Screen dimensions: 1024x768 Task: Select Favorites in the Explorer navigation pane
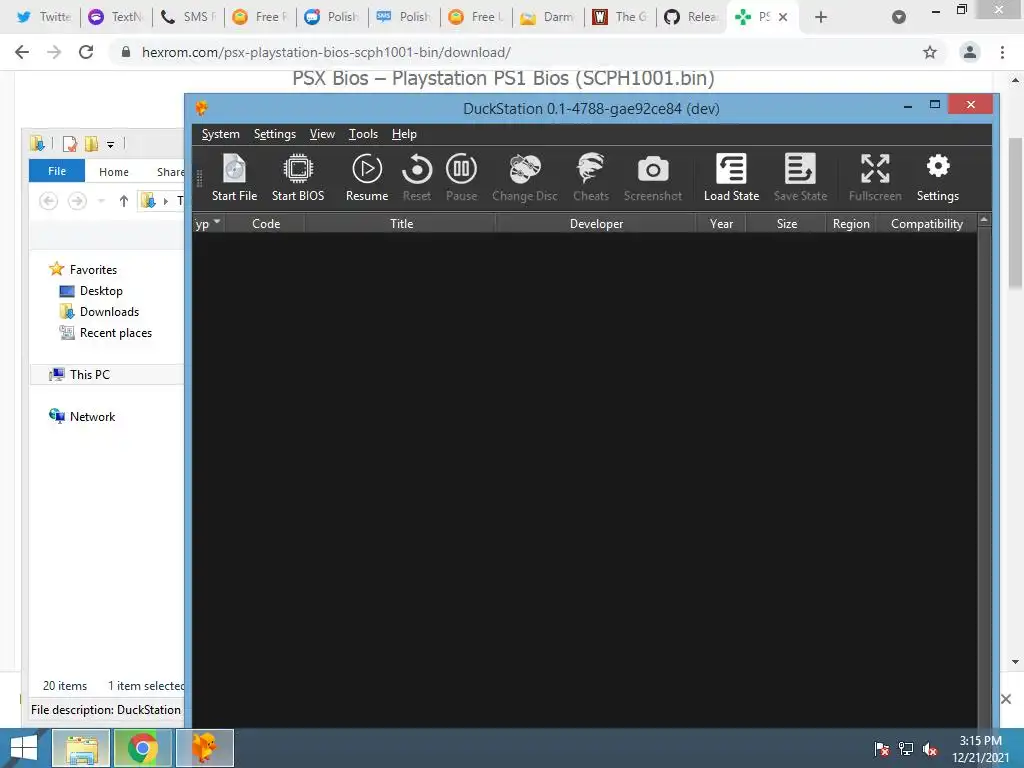point(93,270)
